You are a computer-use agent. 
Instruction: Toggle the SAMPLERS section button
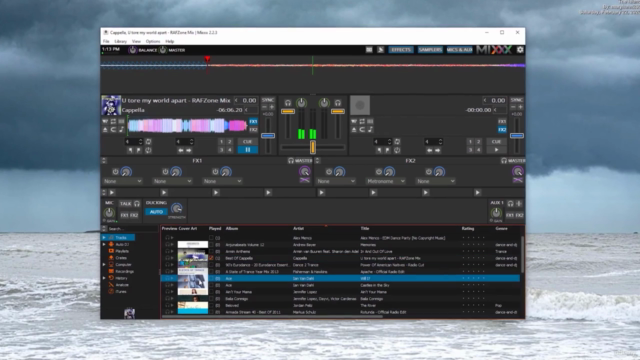430,50
